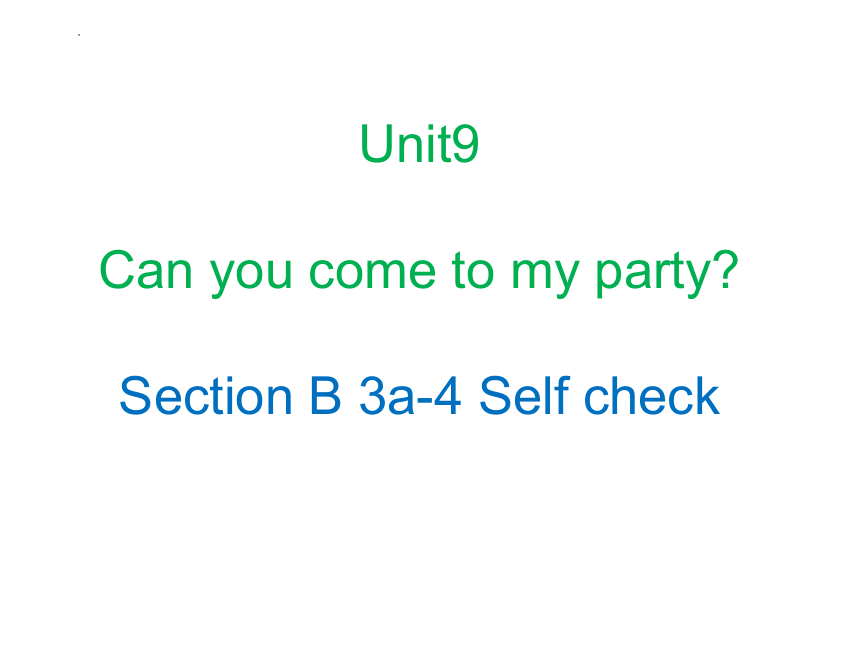Click the capital C of Can
860x645 pixels.
coord(117,270)
